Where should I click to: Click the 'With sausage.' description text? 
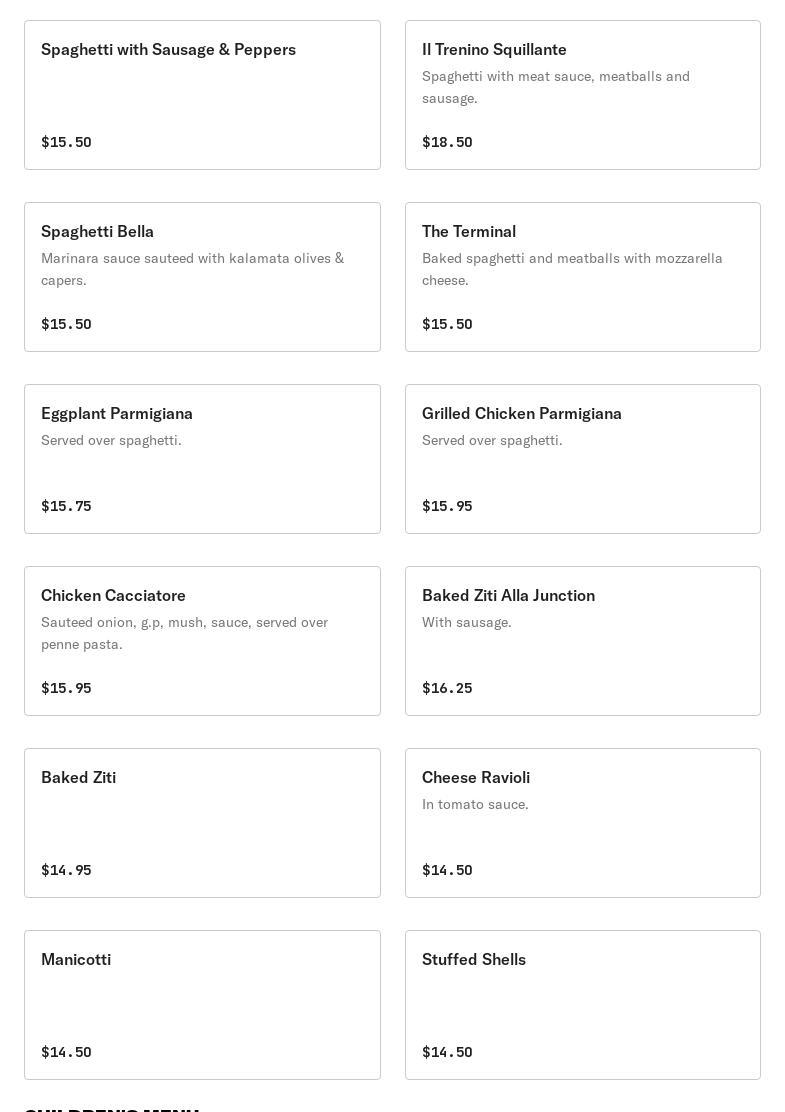point(467,622)
